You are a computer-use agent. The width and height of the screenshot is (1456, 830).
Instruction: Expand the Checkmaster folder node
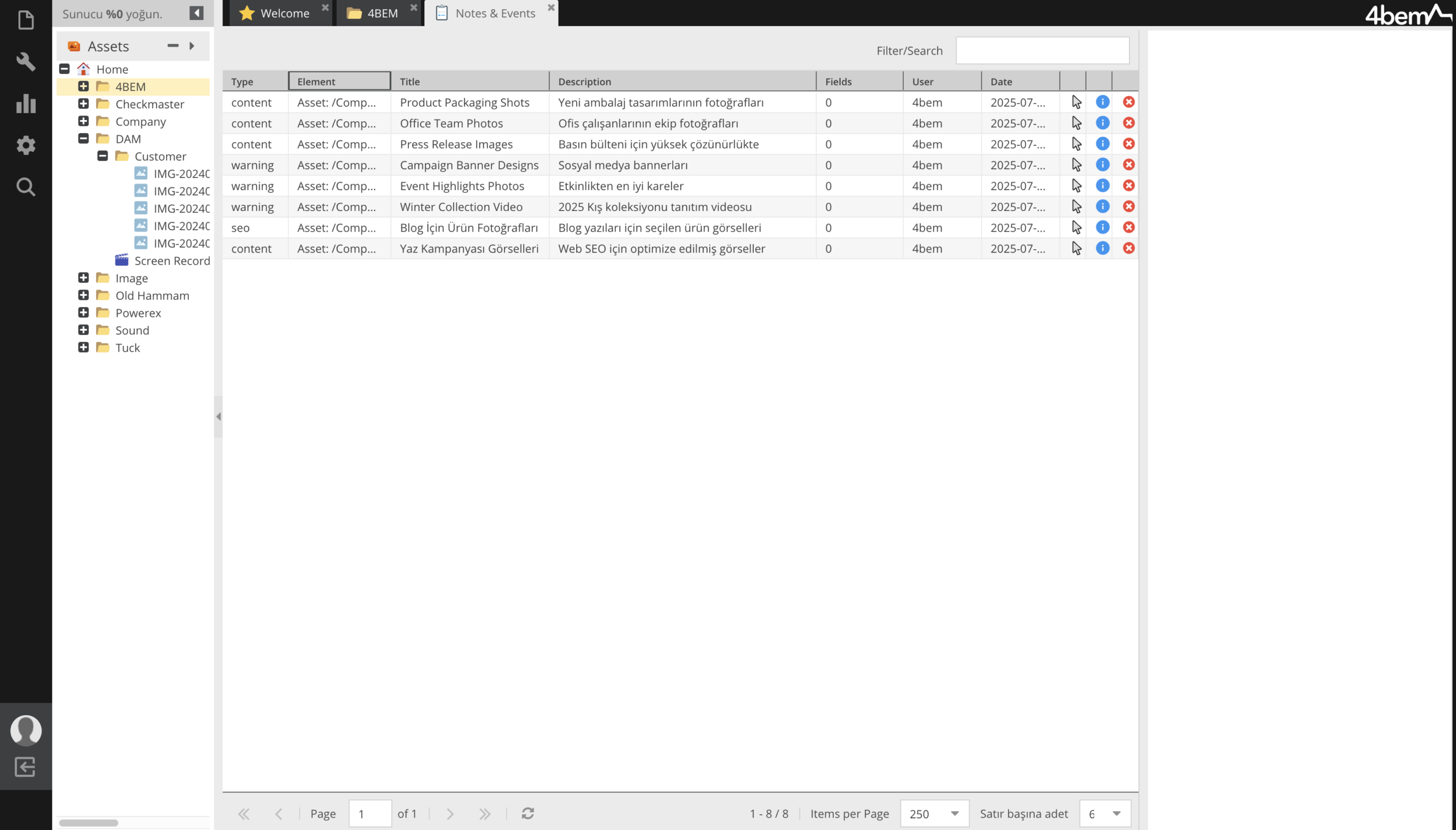(83, 104)
